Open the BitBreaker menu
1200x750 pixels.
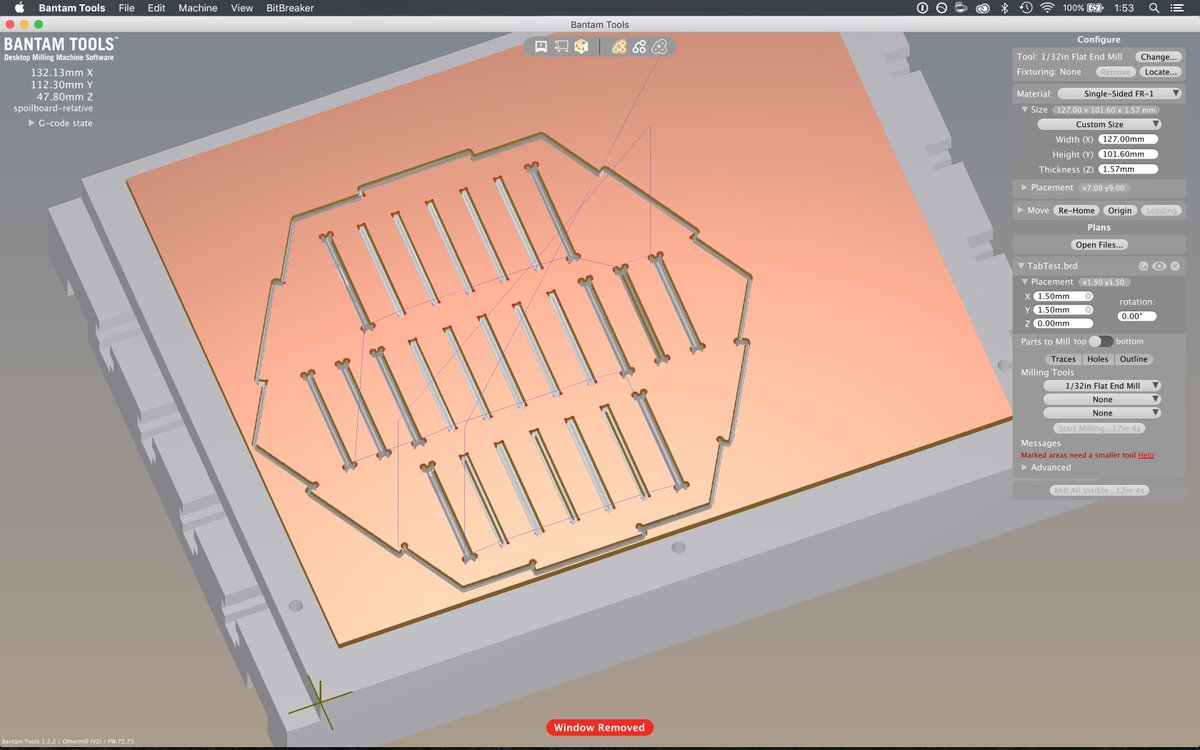click(290, 8)
